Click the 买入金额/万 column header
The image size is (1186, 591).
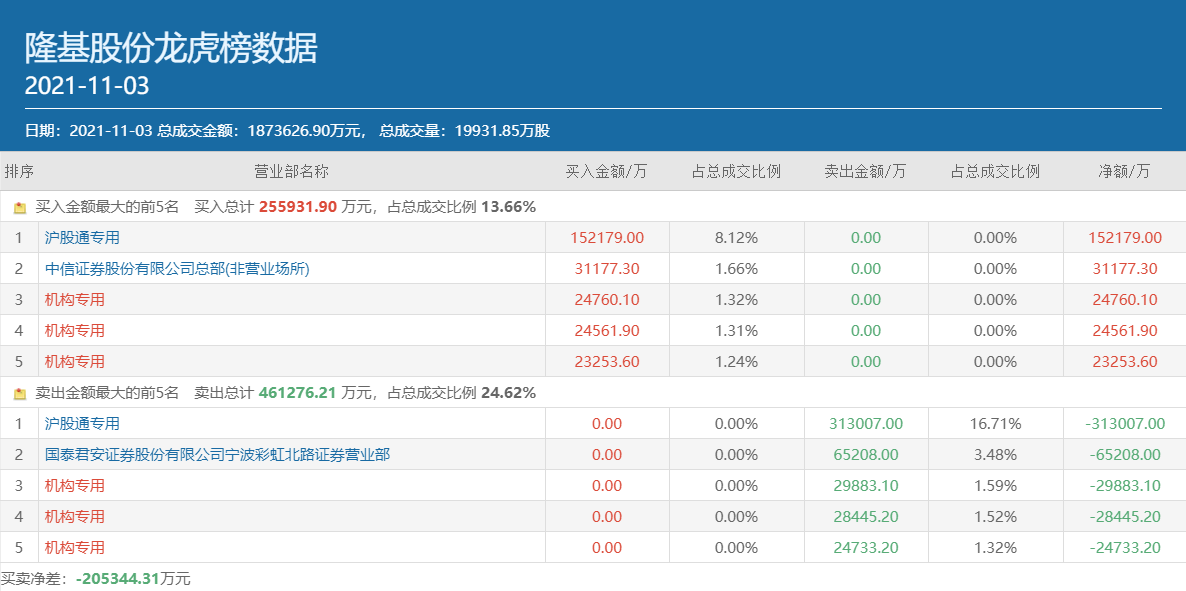tap(606, 171)
